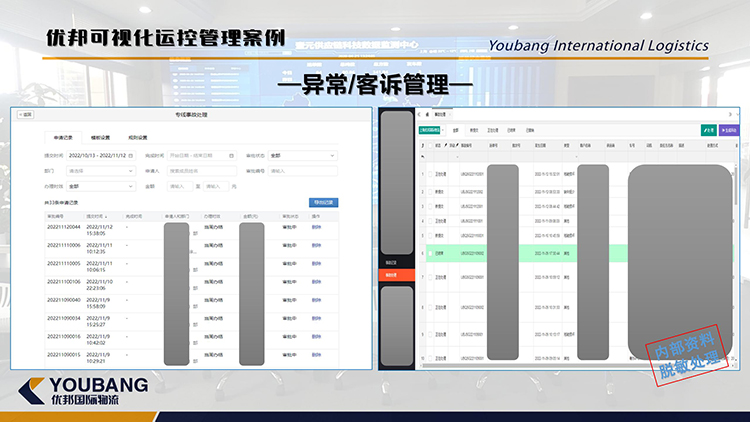The image size is (750, 422).
Task: Click the minimum amount input field
Action: 180,186
